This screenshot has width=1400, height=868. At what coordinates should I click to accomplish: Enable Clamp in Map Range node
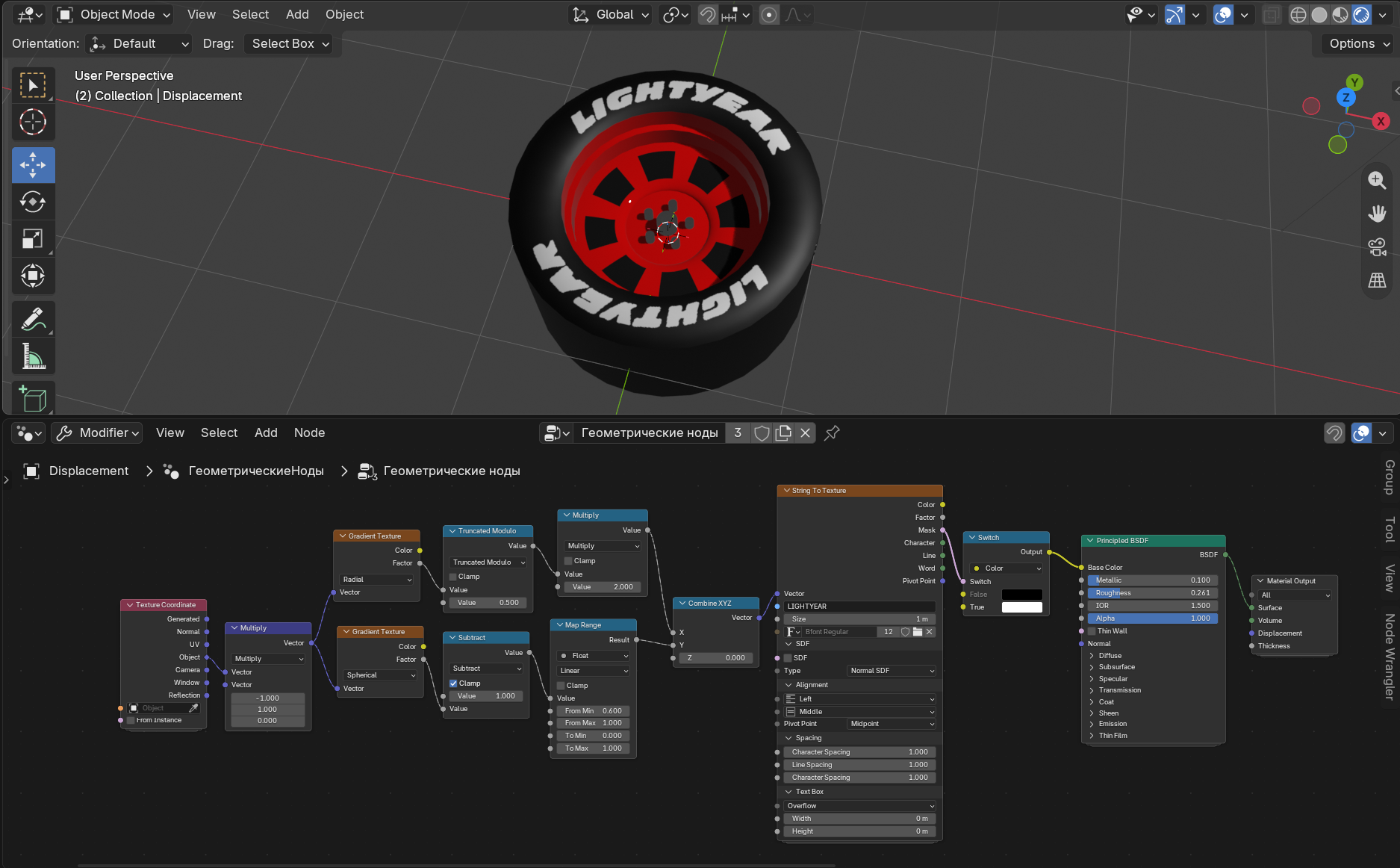561,686
